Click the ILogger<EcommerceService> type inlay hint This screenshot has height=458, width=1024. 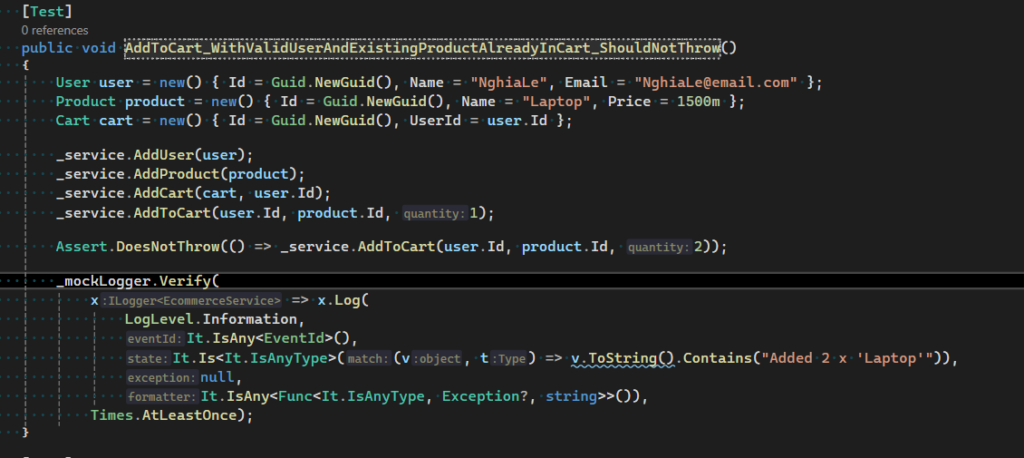click(x=192, y=301)
